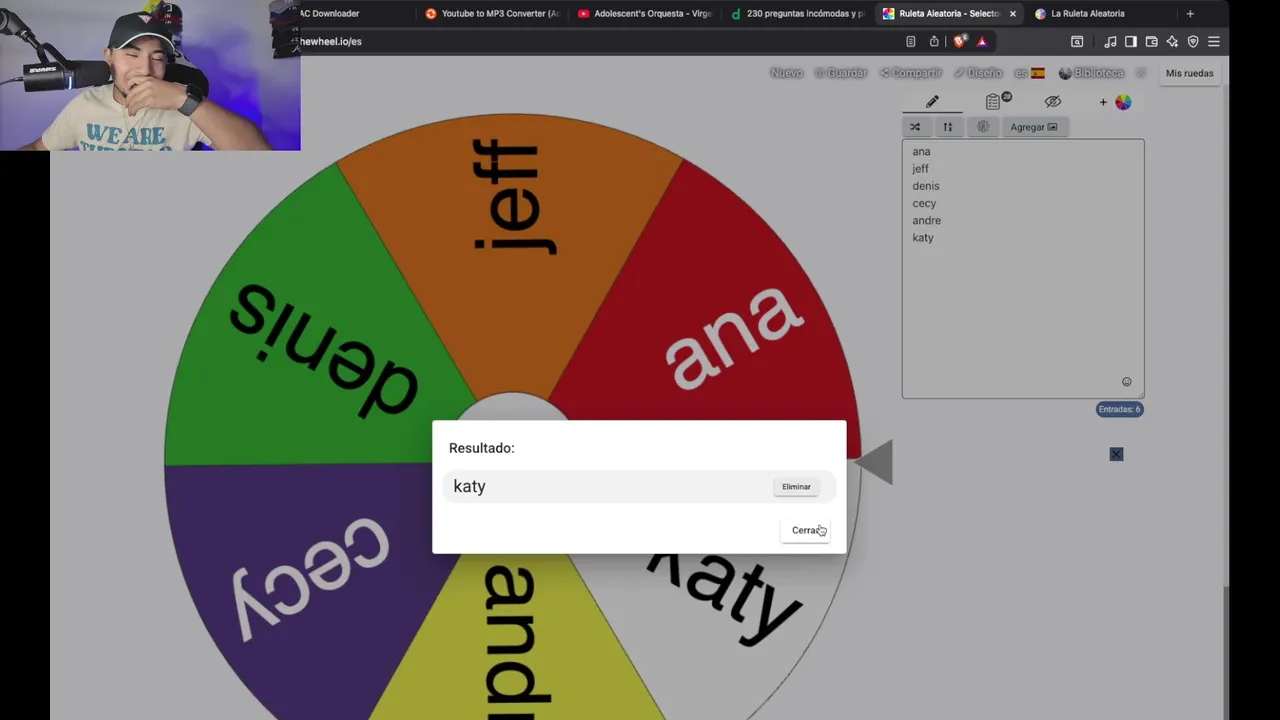Screen dimensions: 1280x720
Task: Open the Compartir share option
Action: [x=911, y=73]
